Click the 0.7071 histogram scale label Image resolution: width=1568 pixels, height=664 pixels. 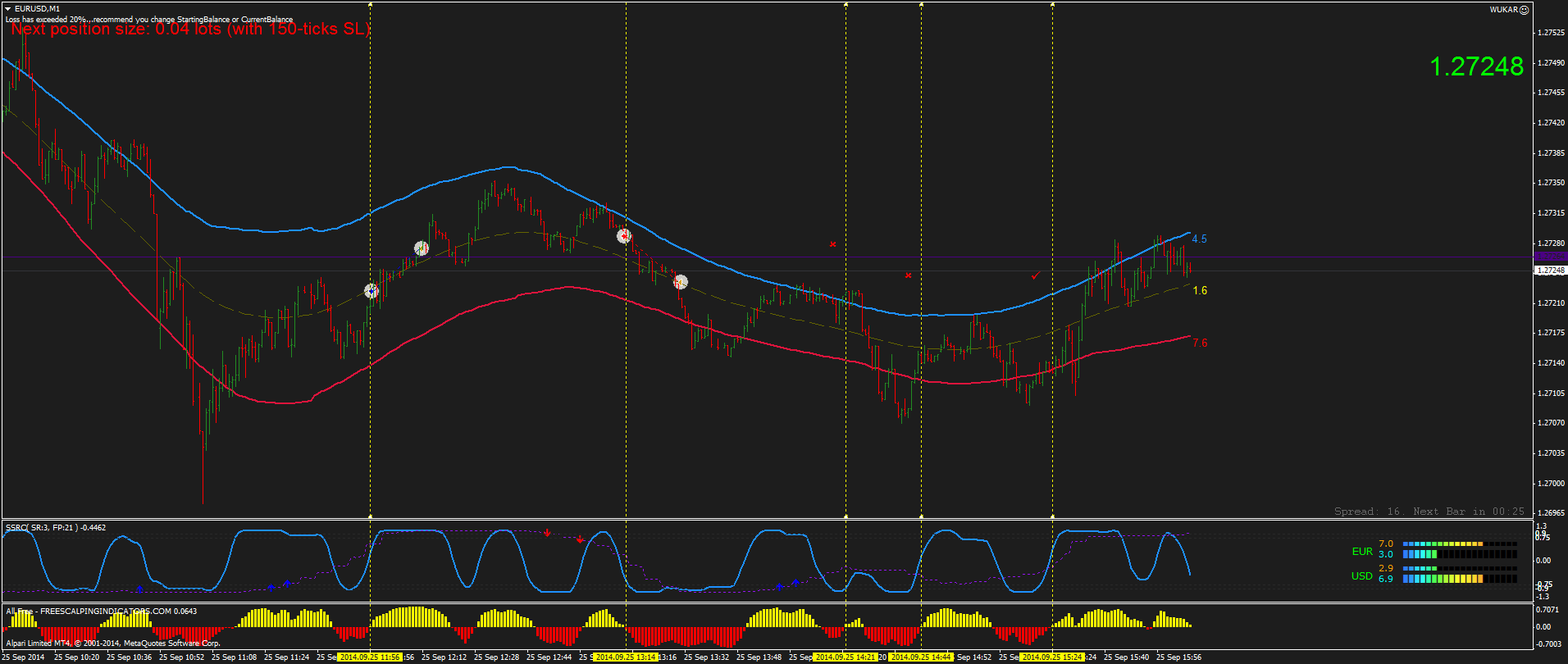pyautogui.click(x=1547, y=610)
